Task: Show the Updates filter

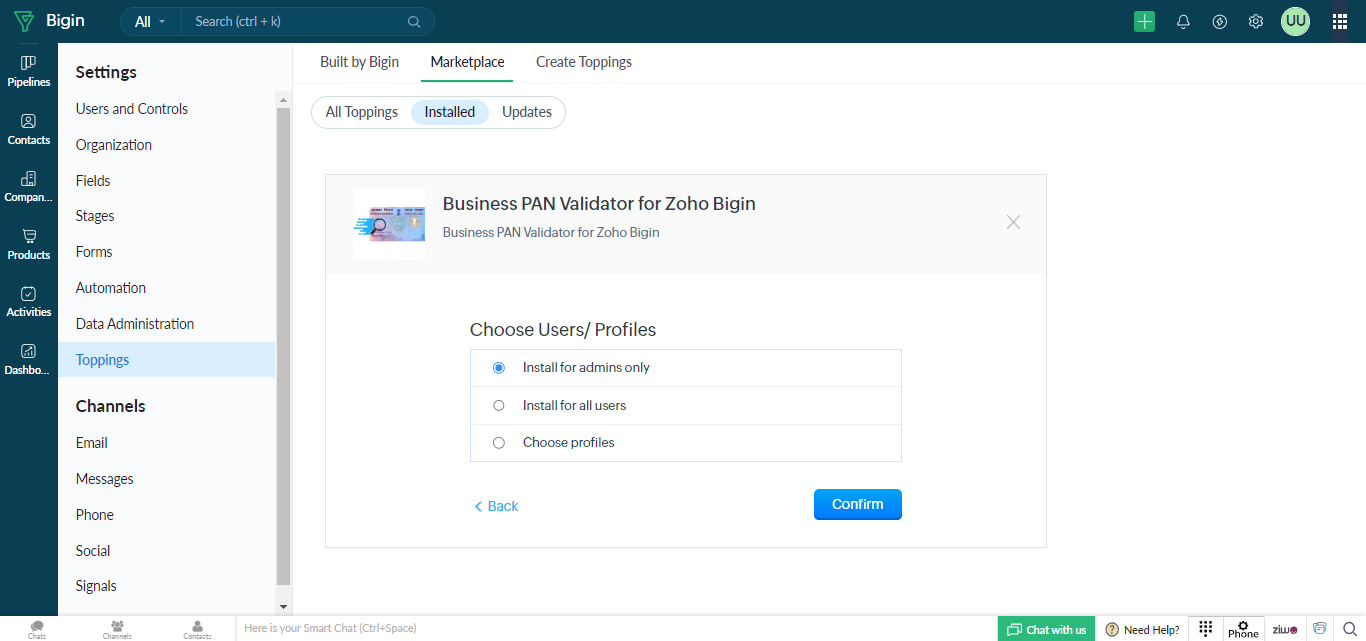Action: [527, 112]
